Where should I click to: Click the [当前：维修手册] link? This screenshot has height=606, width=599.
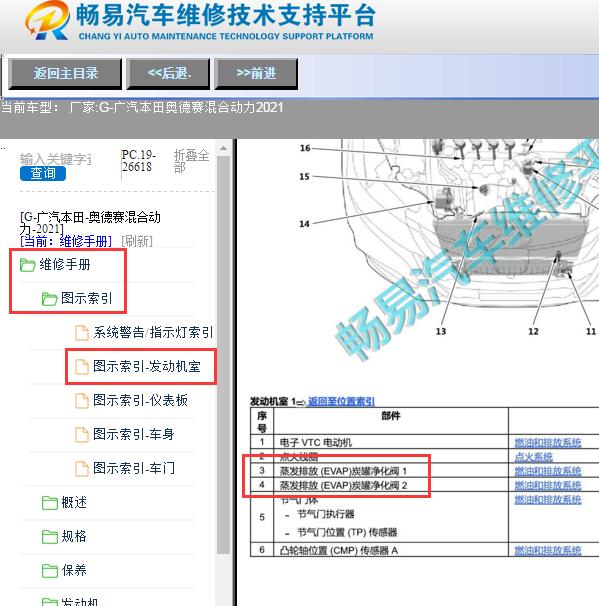pyautogui.click(x=66, y=241)
